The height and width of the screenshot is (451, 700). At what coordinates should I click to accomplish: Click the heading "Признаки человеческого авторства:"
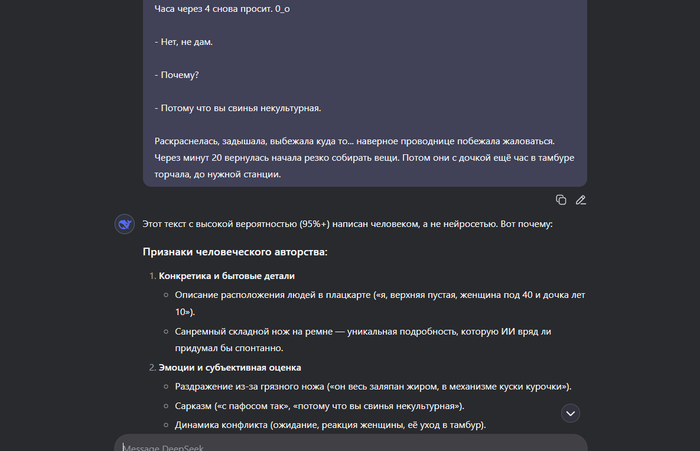point(235,252)
